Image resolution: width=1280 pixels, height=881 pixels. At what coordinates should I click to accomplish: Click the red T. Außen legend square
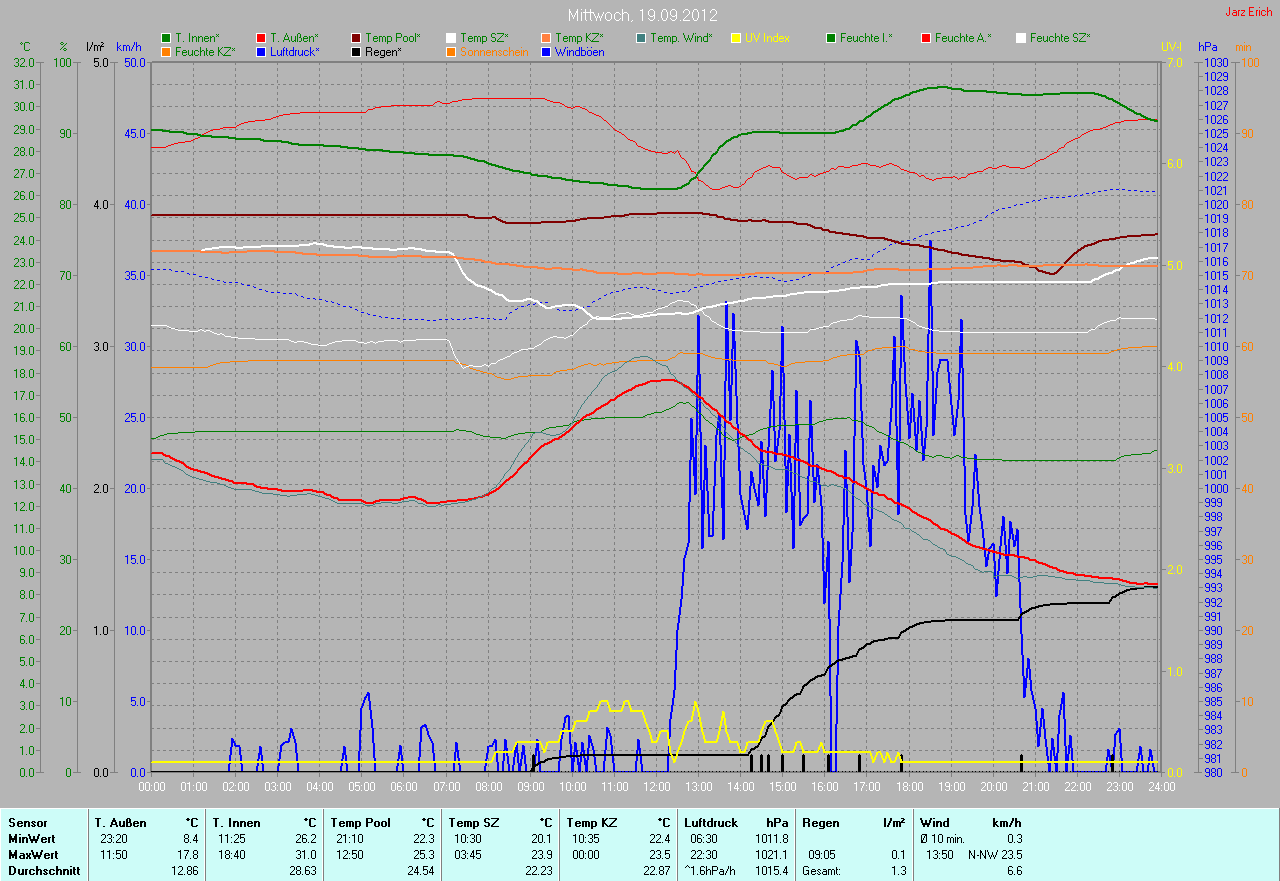point(262,37)
